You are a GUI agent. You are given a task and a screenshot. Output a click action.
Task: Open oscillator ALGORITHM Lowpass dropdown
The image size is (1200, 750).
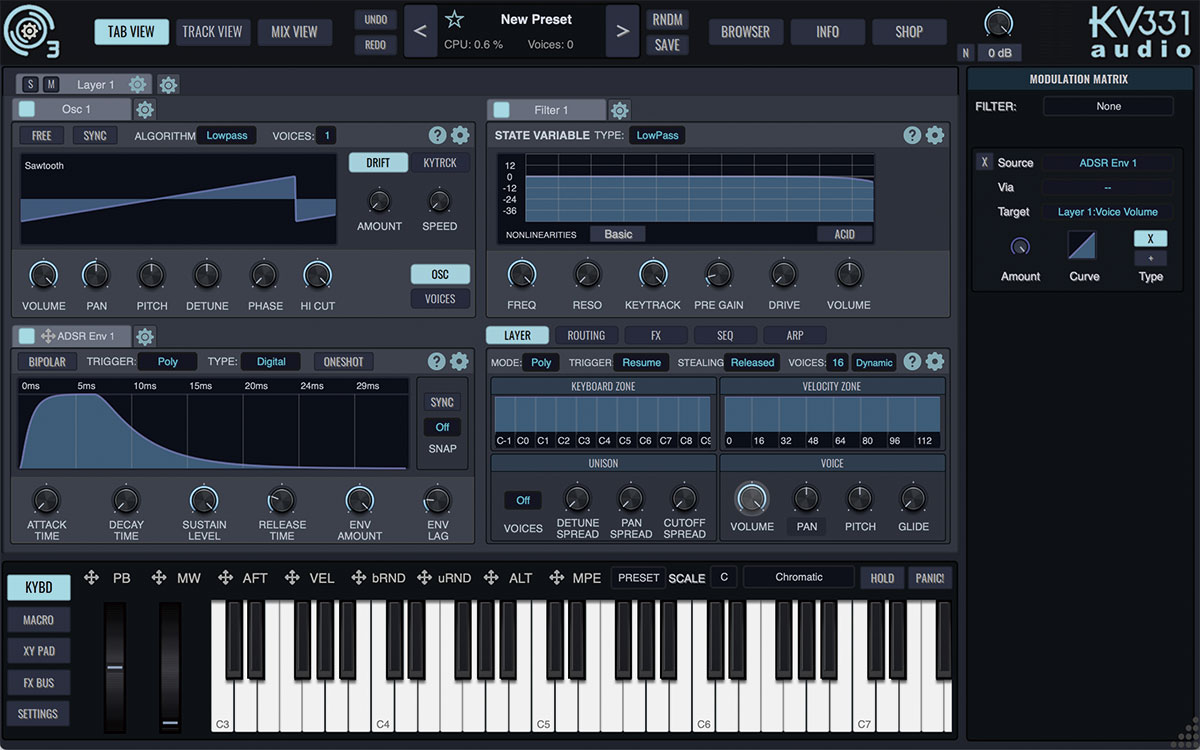point(227,136)
